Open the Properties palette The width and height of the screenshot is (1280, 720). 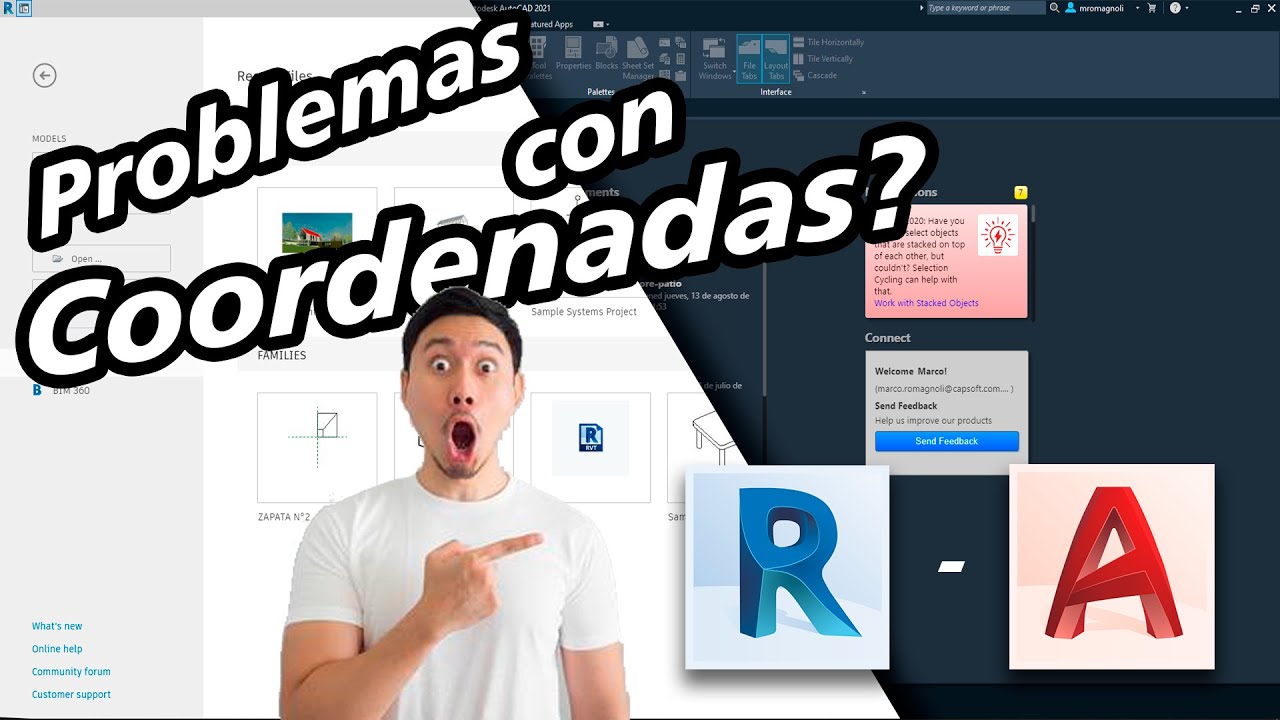pos(574,54)
